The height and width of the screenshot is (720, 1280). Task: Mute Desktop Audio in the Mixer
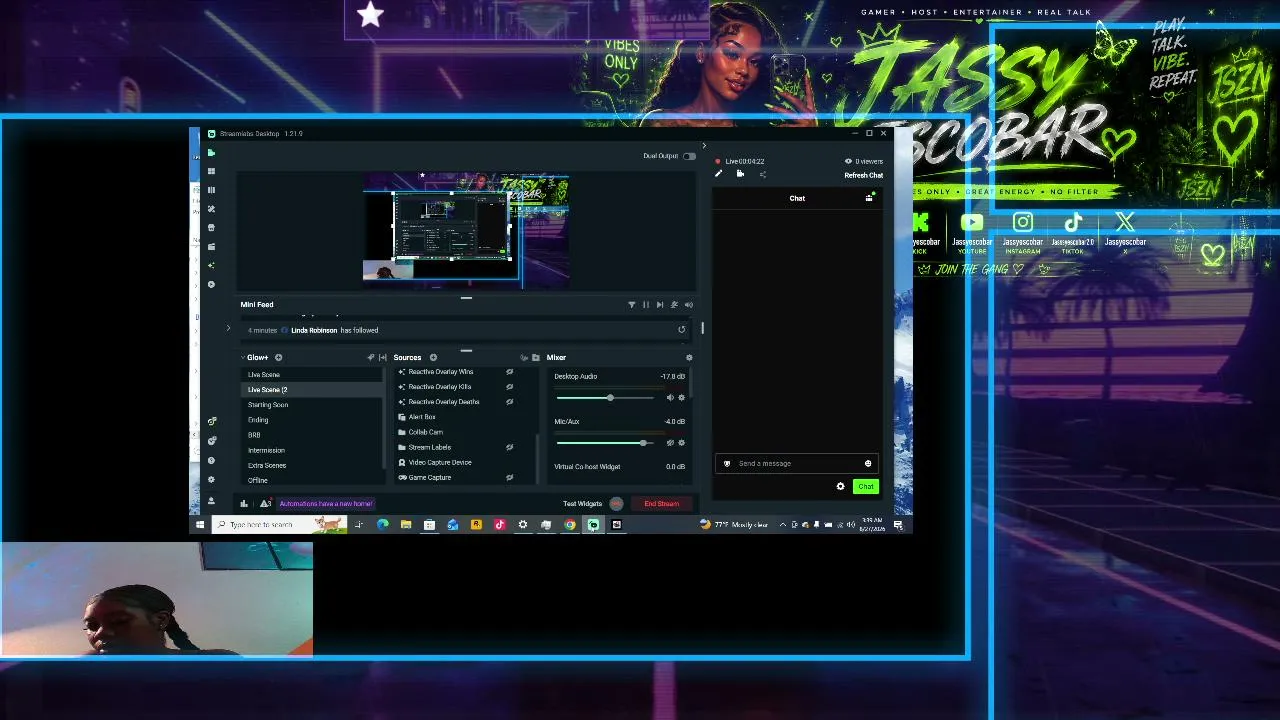pyautogui.click(x=670, y=398)
